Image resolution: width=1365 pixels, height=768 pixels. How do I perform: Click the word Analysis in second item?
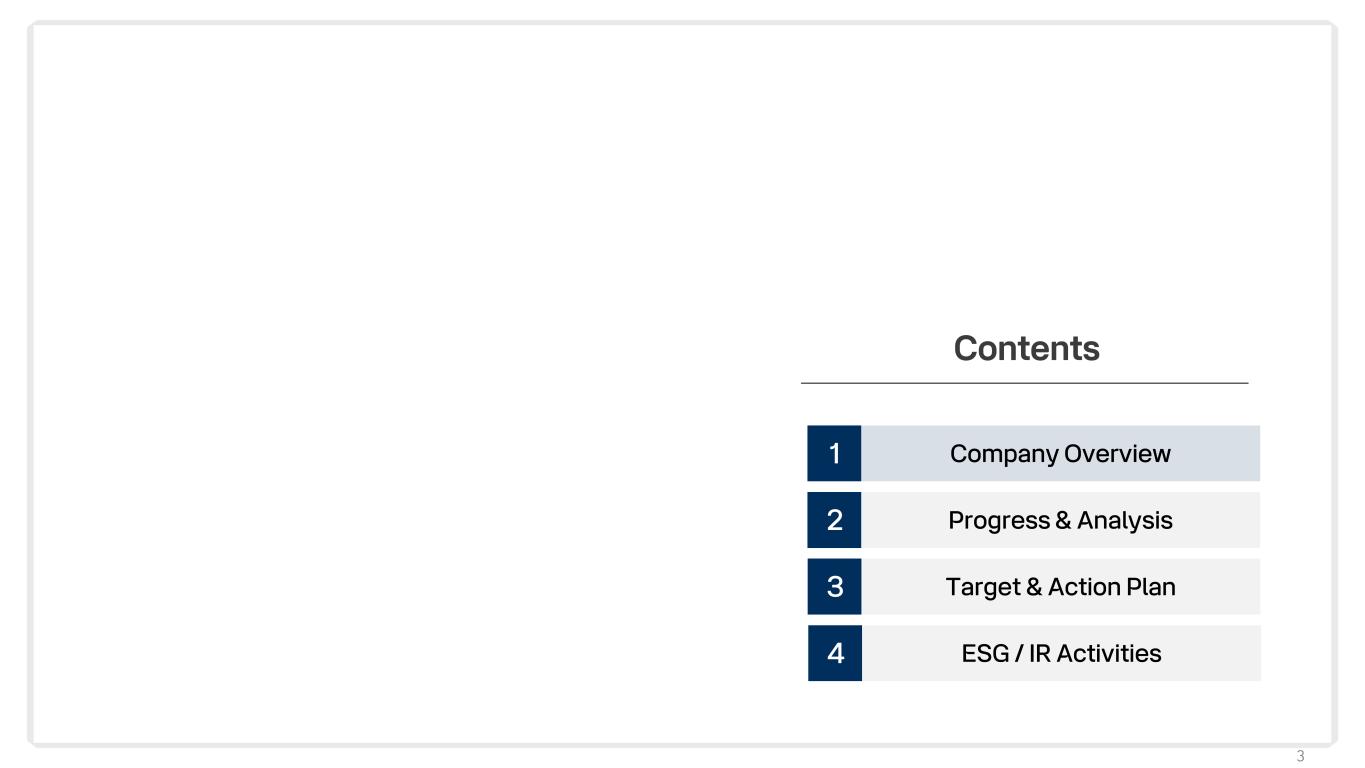coord(1125,520)
